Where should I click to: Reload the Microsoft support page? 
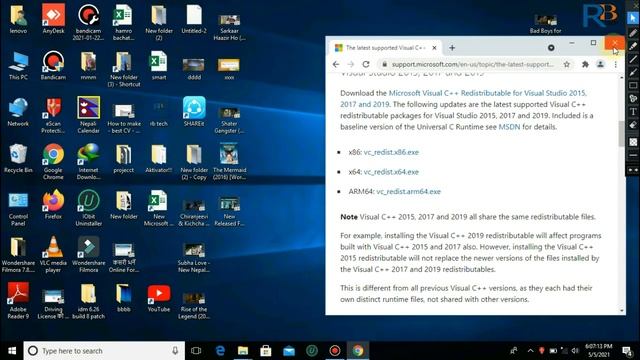point(366,64)
